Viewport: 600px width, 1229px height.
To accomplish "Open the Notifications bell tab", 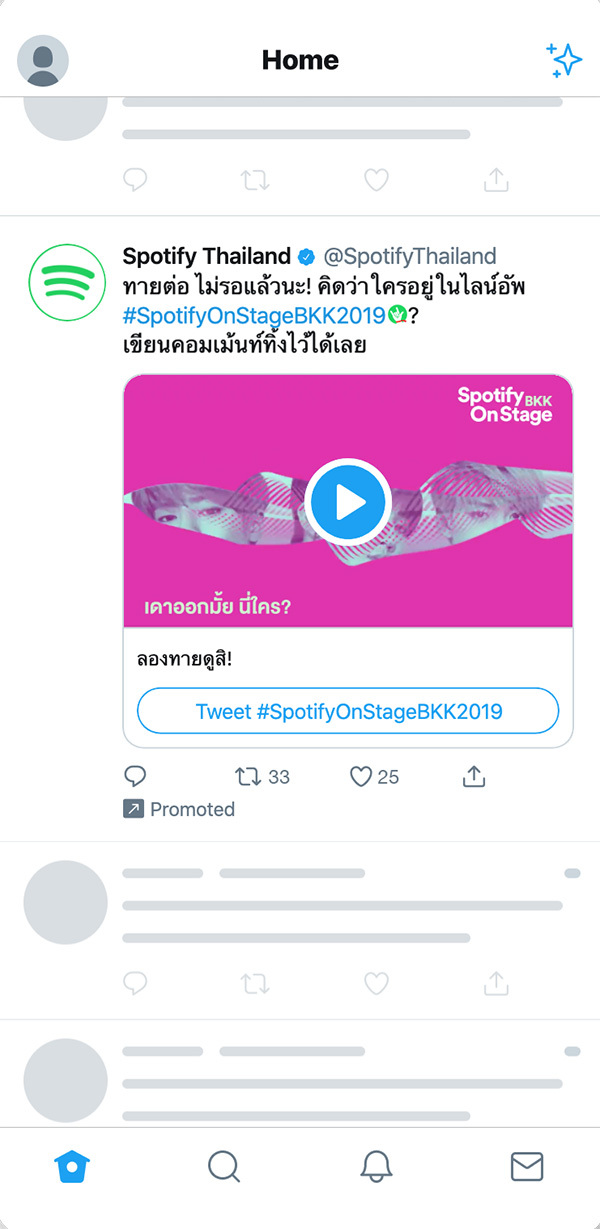I will point(376,1166).
